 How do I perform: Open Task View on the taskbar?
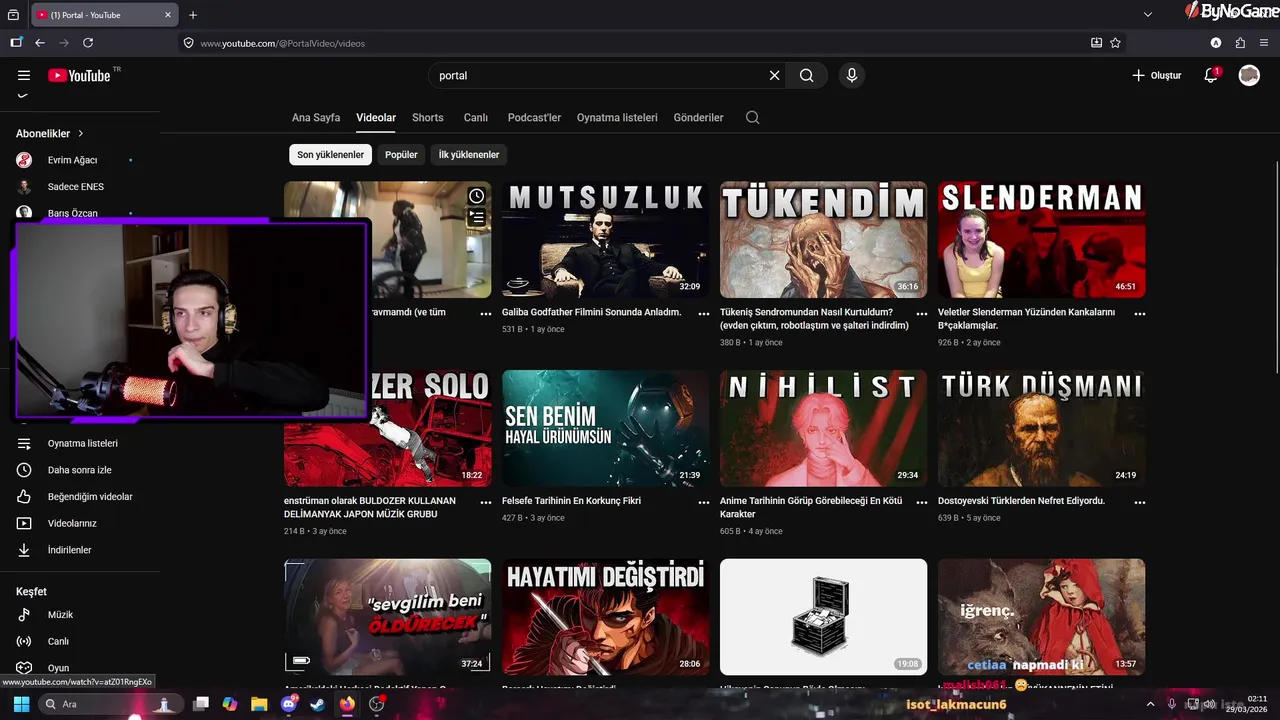pos(201,704)
